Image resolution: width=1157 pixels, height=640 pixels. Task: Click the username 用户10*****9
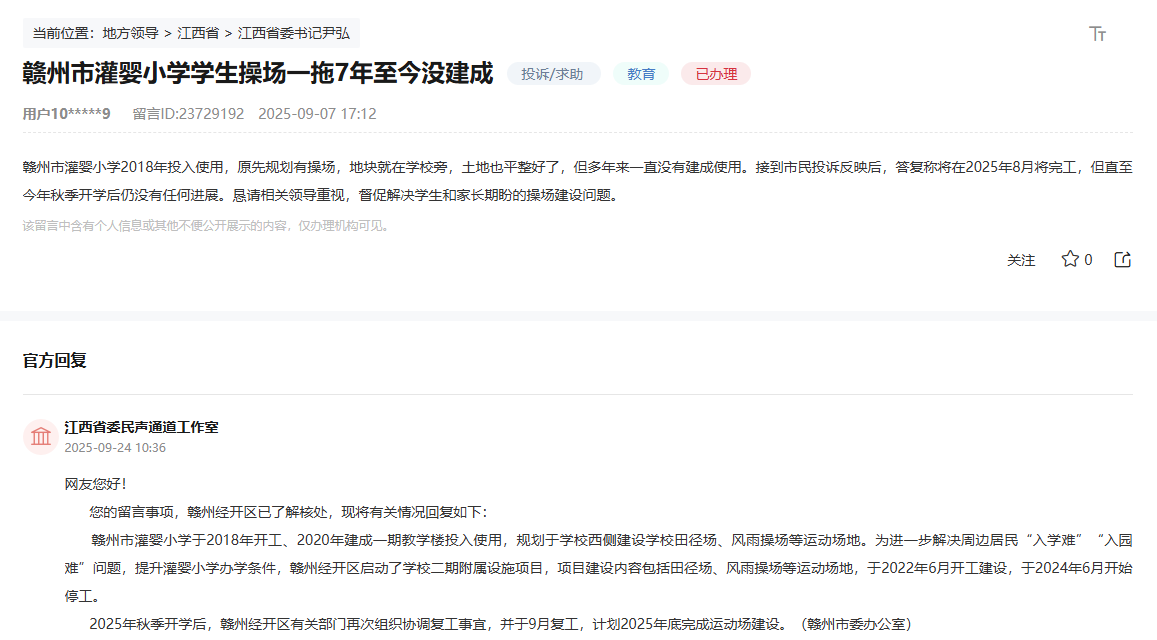pyautogui.click(x=66, y=114)
